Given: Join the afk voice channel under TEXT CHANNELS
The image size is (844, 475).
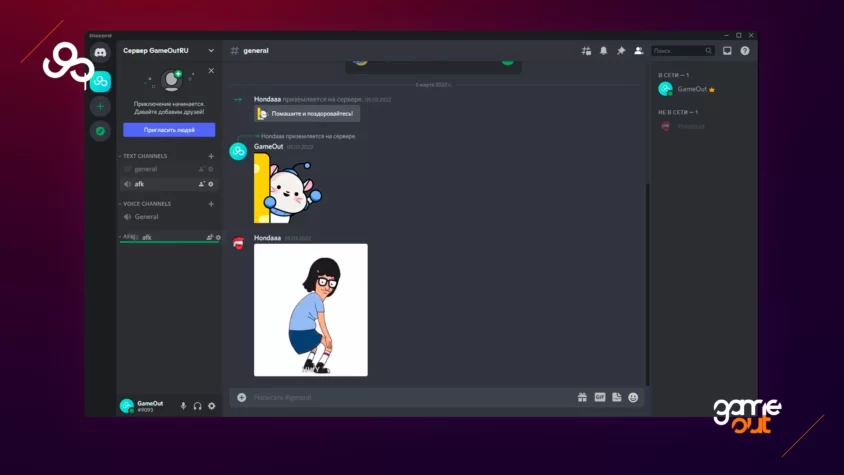Looking at the screenshot, I should [168, 184].
